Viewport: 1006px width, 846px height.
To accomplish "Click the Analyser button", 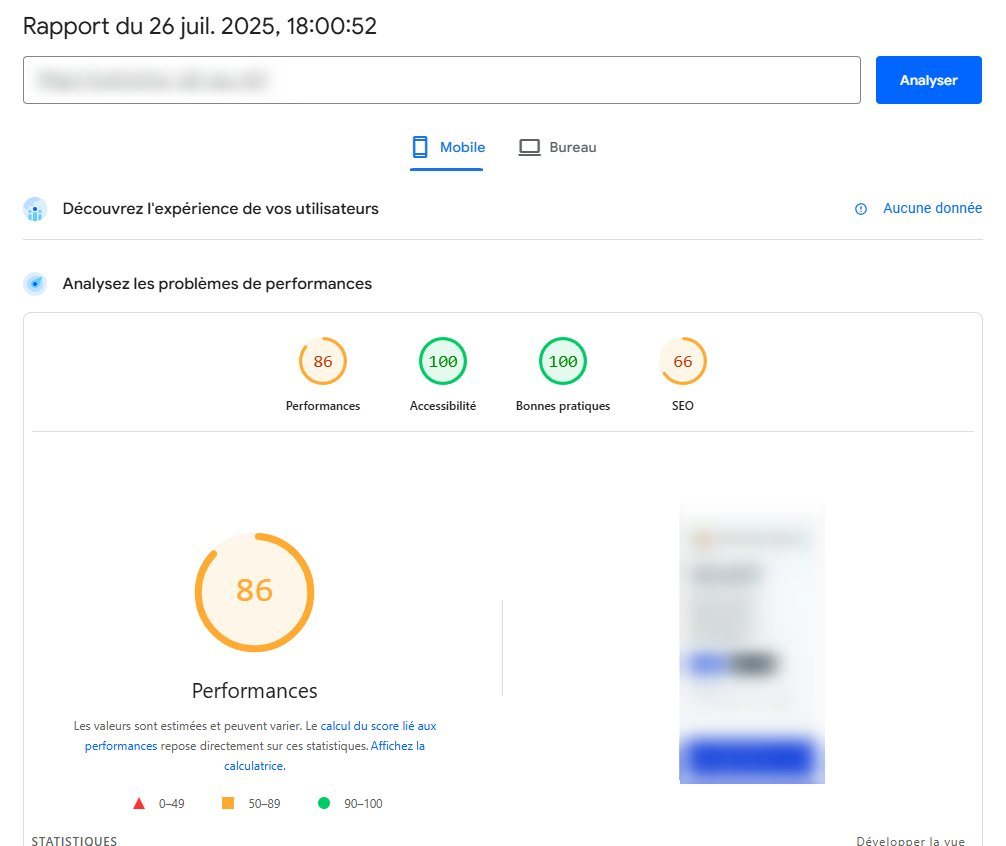I will [928, 80].
